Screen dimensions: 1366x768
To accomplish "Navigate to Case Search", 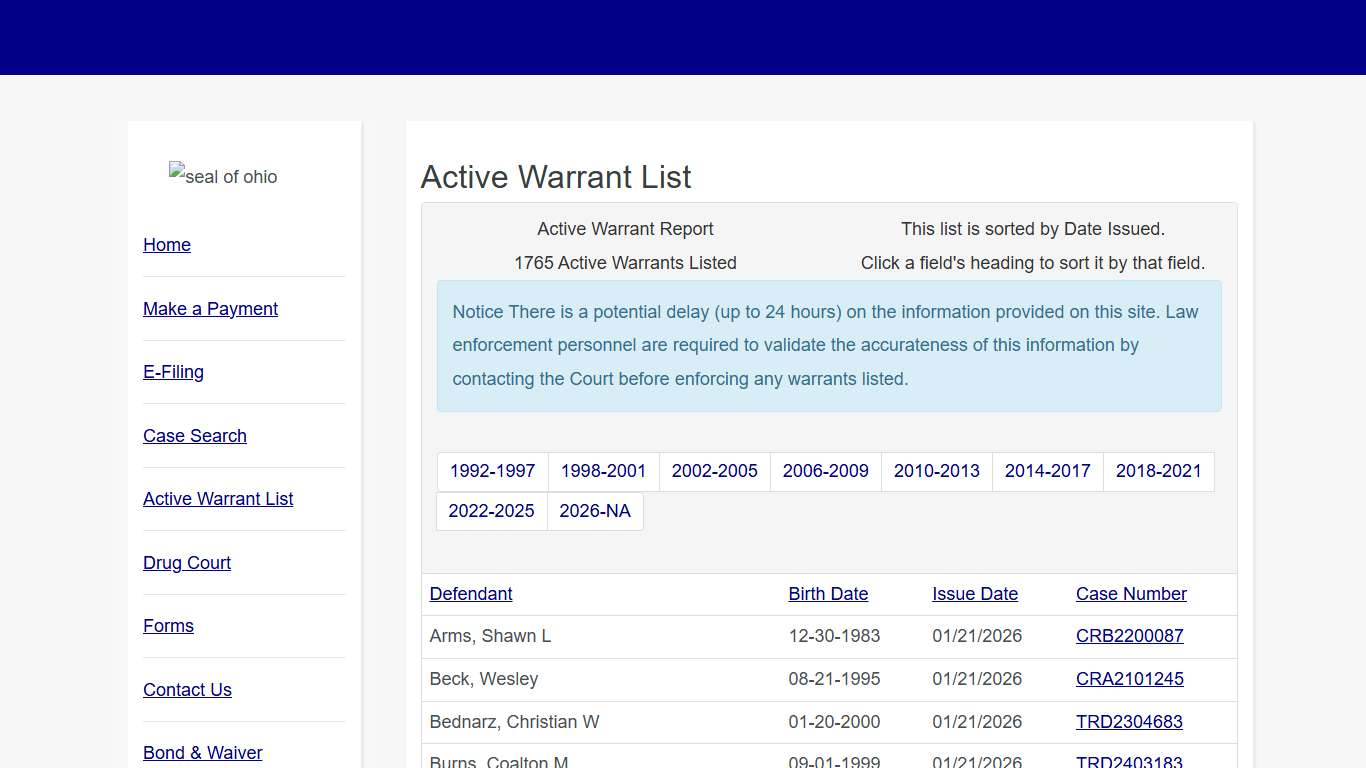I will click(x=195, y=436).
